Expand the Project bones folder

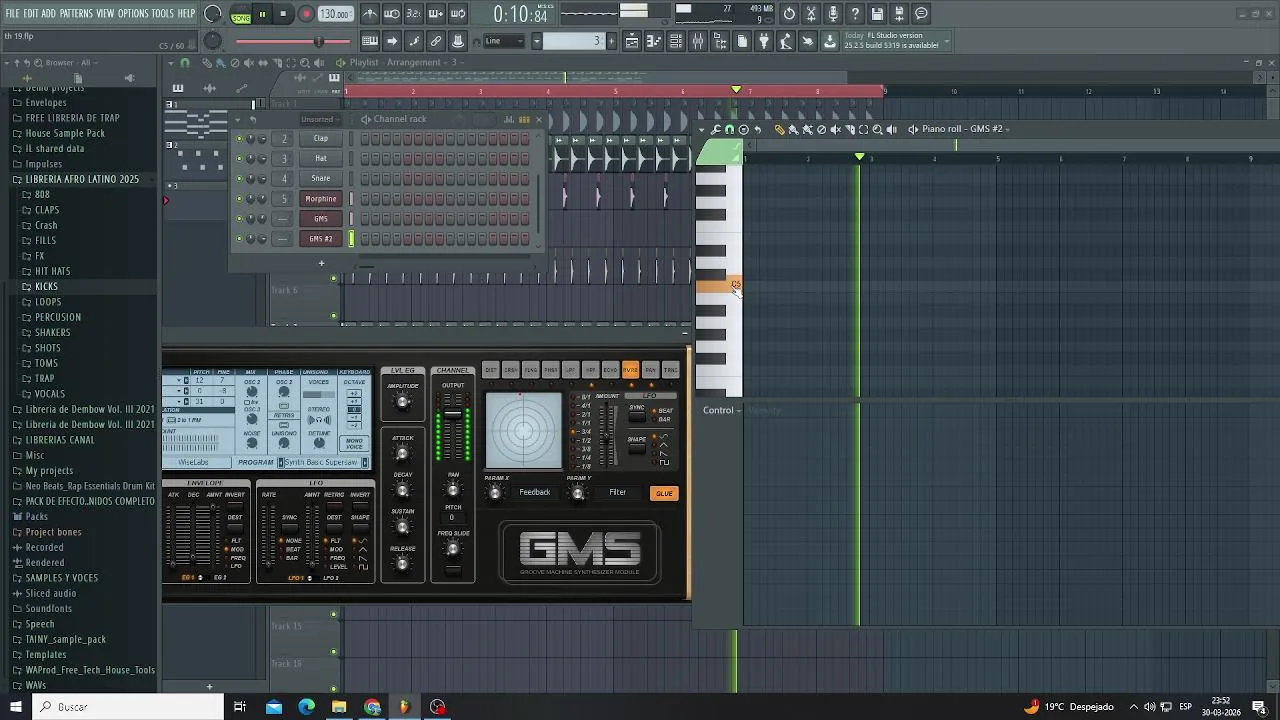click(x=53, y=532)
